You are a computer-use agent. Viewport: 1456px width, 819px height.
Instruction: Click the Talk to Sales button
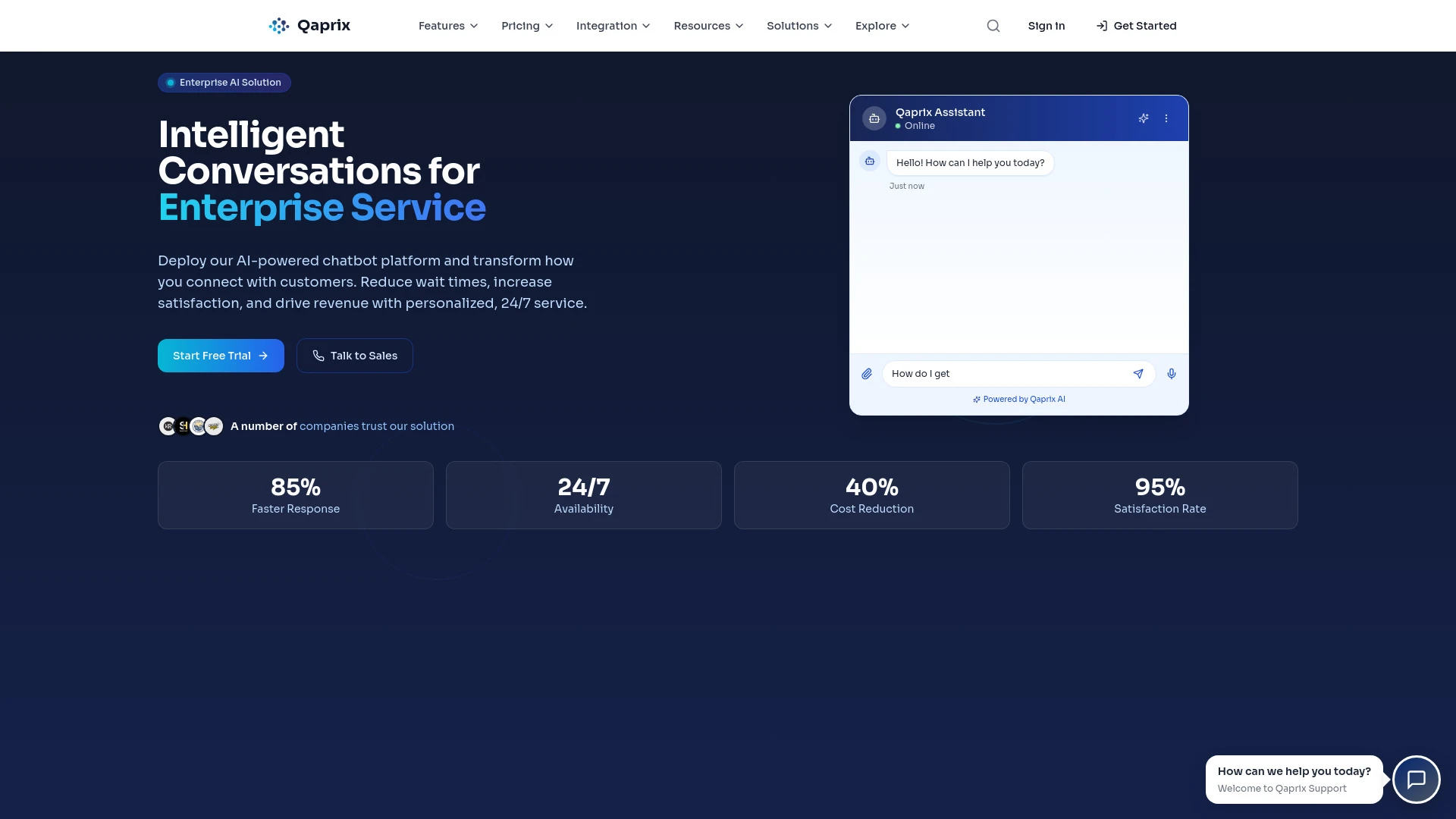(354, 355)
